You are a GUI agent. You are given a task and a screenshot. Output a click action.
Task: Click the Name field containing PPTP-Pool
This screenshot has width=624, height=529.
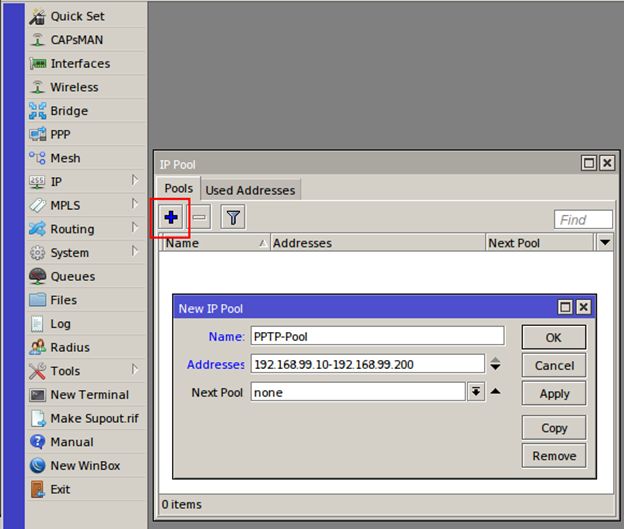pyautogui.click(x=377, y=337)
